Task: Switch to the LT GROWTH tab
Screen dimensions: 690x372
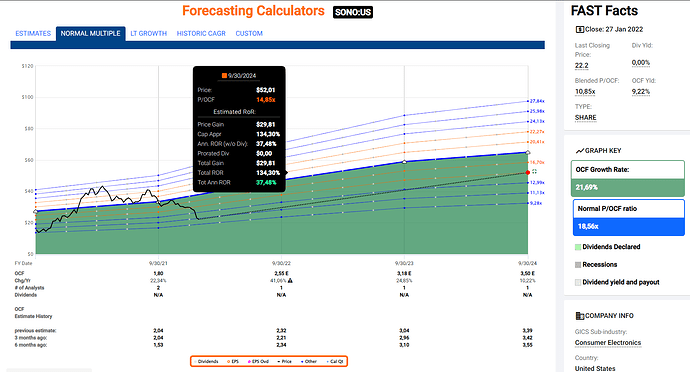Action: (x=149, y=33)
